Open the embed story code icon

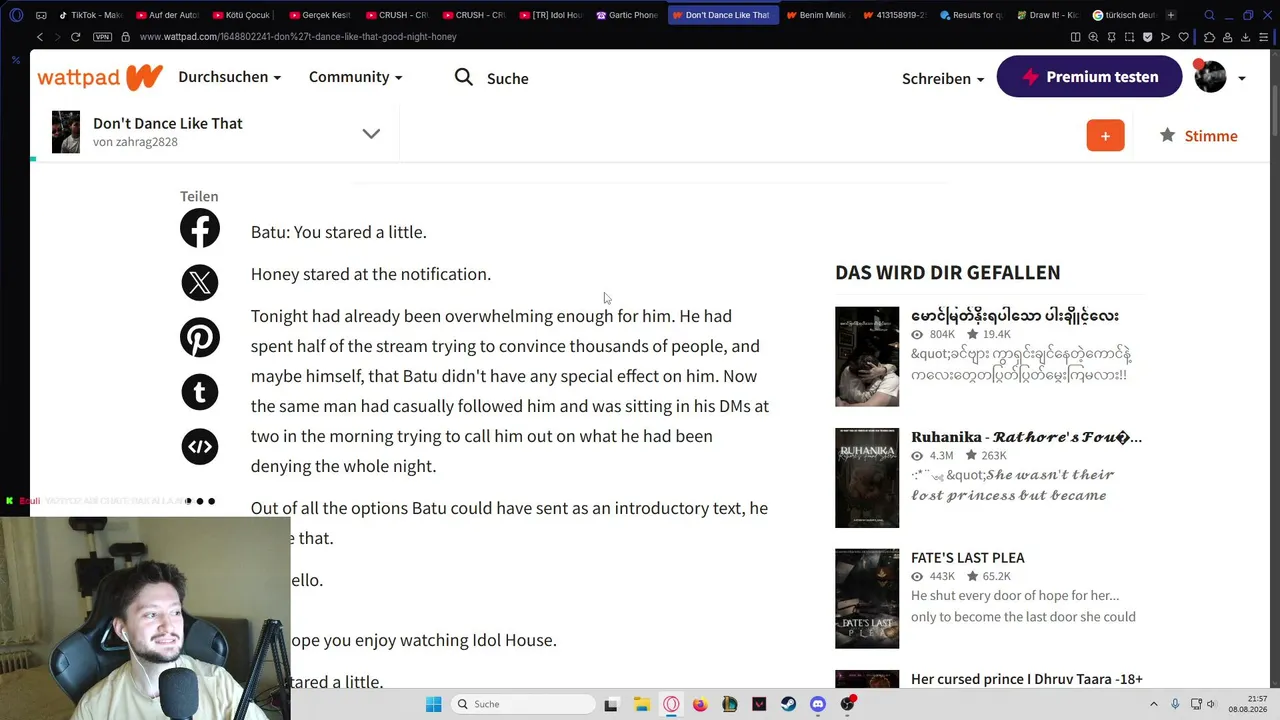(200, 446)
